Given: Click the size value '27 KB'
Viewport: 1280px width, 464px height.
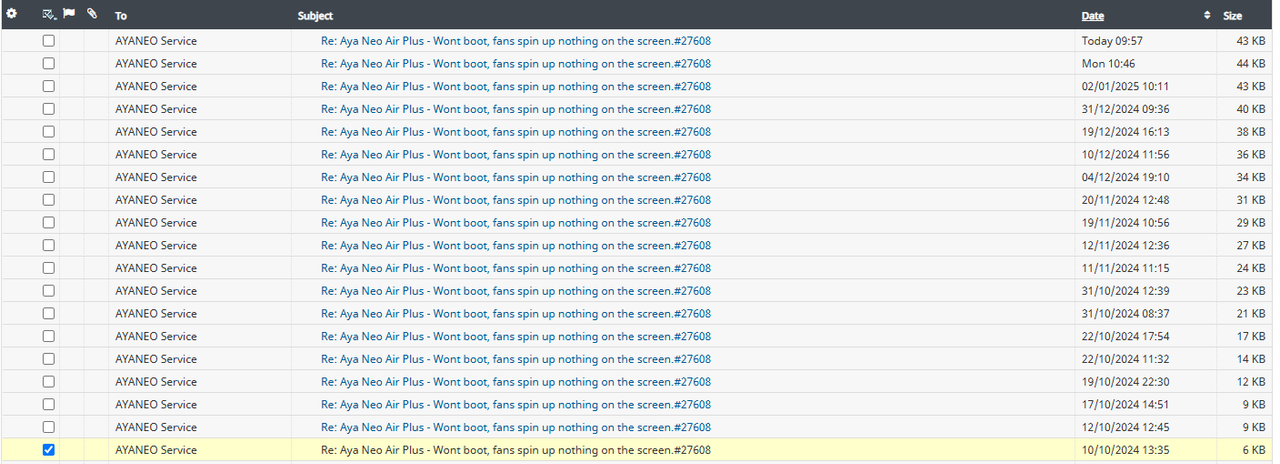Looking at the screenshot, I should pos(1251,245).
